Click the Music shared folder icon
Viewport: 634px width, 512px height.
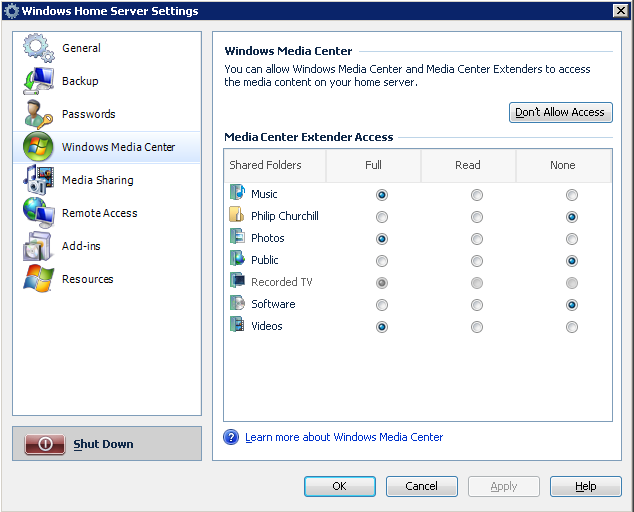click(237, 193)
